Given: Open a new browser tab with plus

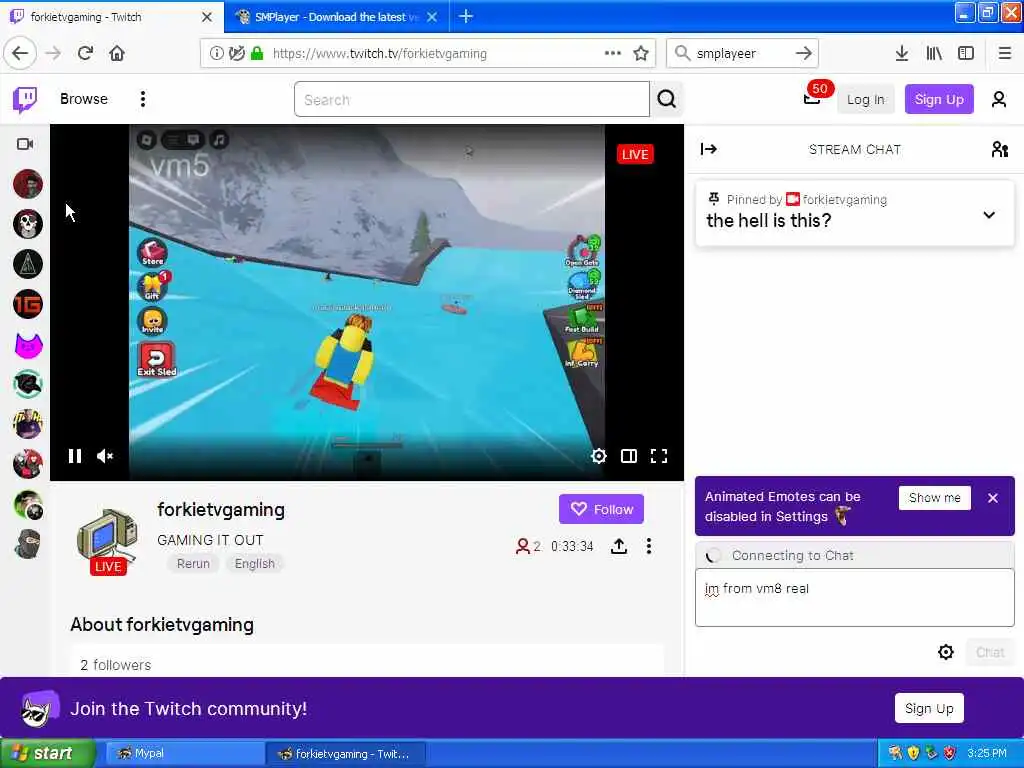Looking at the screenshot, I should pos(466,16).
